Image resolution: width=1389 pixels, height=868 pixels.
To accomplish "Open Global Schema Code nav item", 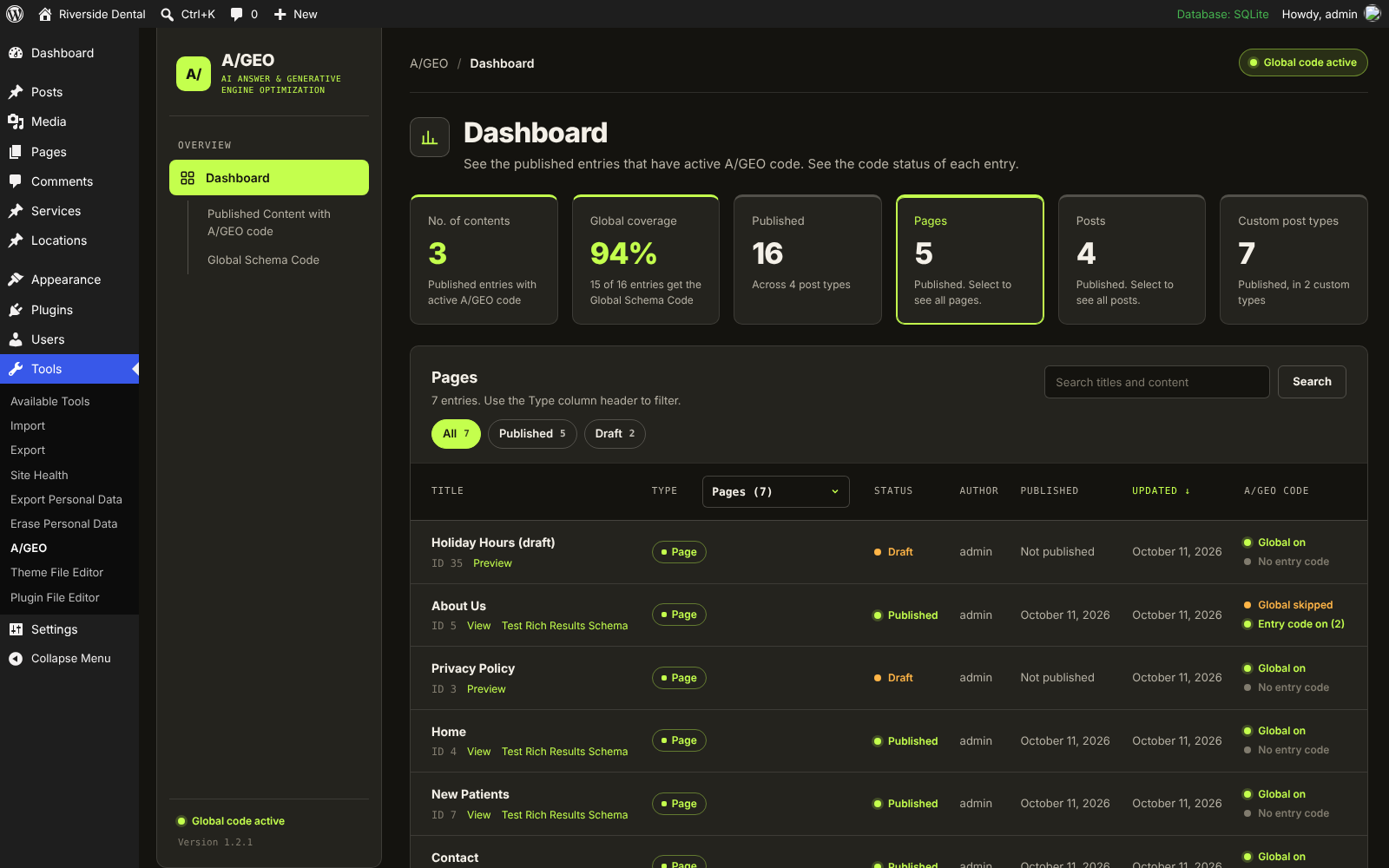I will click(263, 260).
